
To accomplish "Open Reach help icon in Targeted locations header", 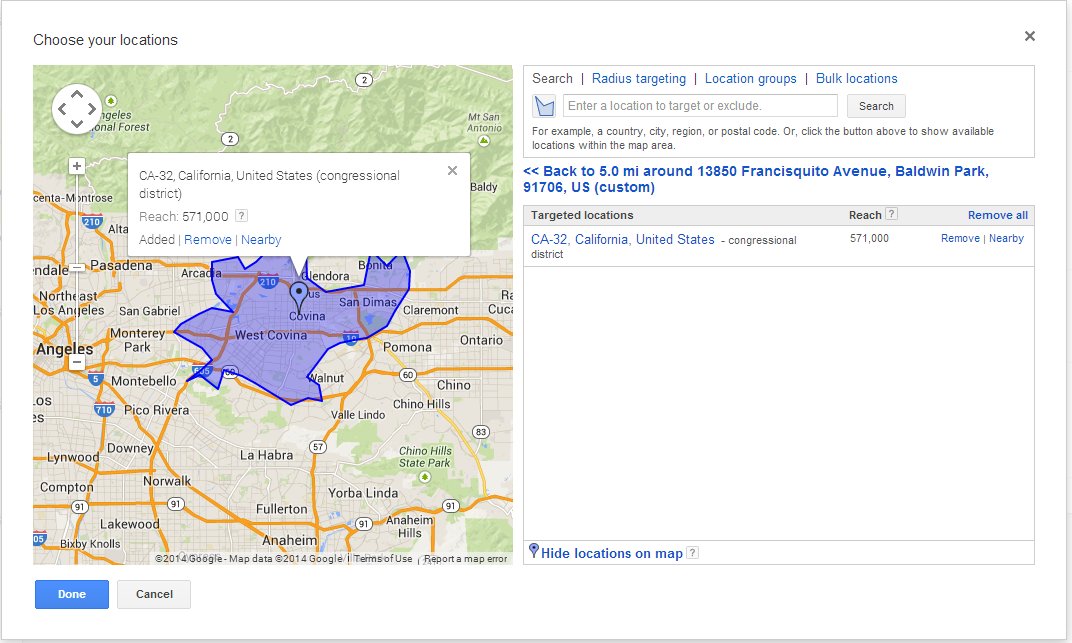I will tap(891, 214).
